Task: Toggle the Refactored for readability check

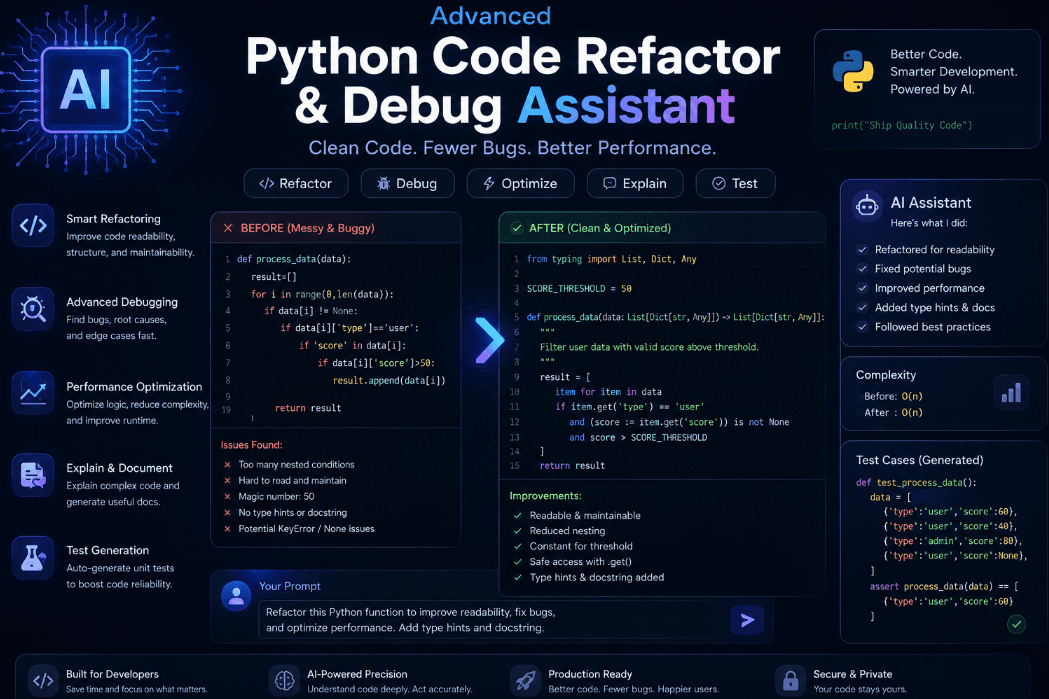Action: (862, 249)
